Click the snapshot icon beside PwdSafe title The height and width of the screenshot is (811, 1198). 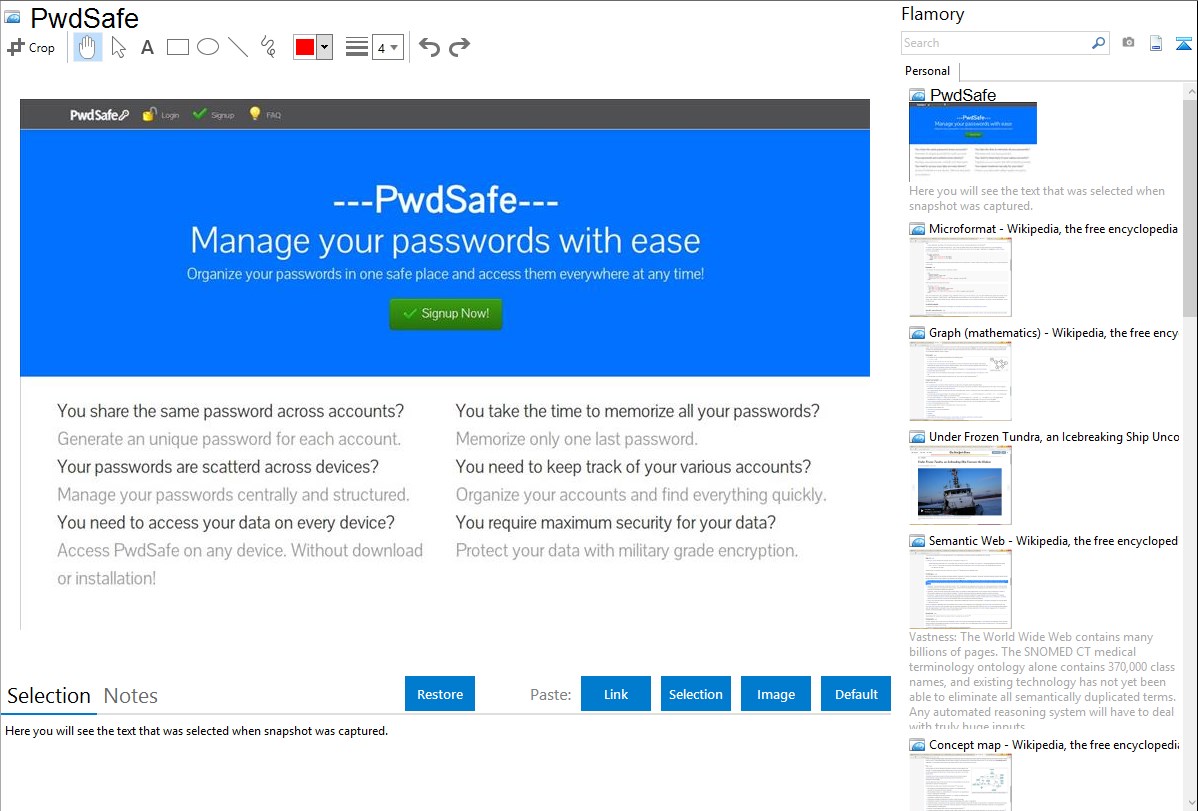[12, 17]
